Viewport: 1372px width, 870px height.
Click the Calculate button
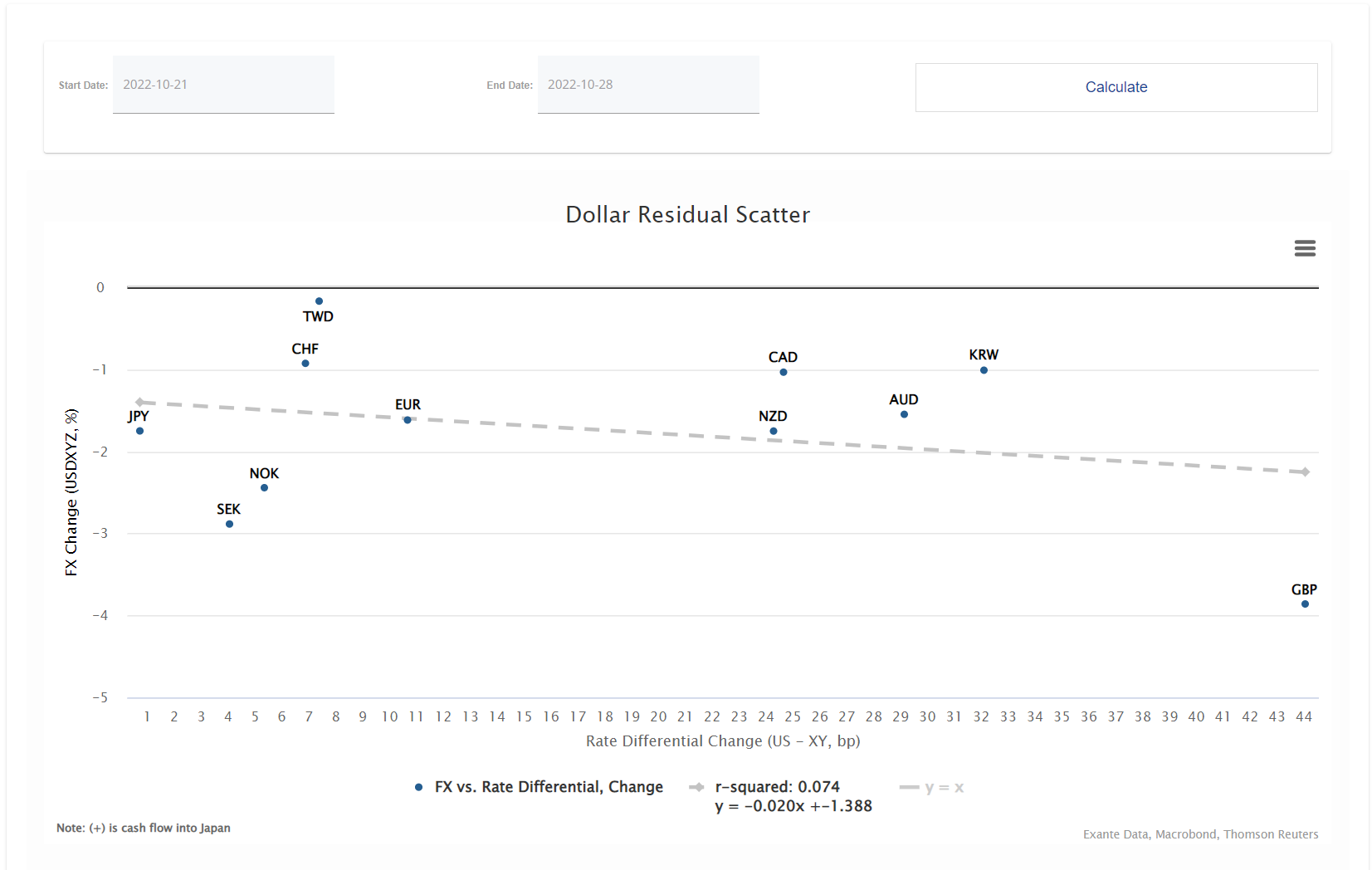[x=1116, y=87]
